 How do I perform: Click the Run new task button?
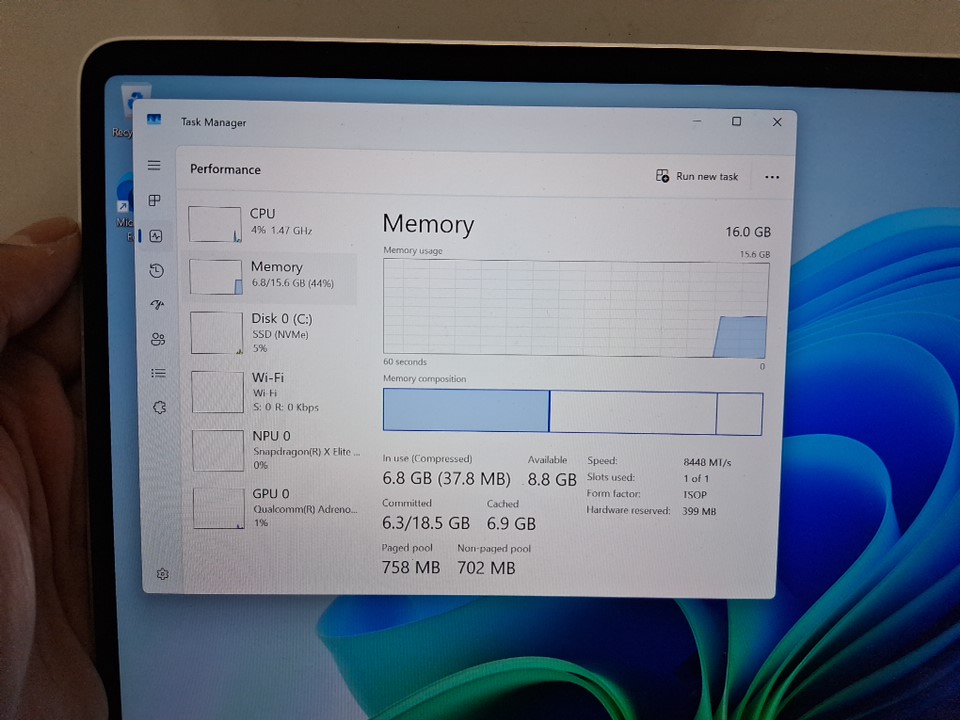(x=697, y=176)
